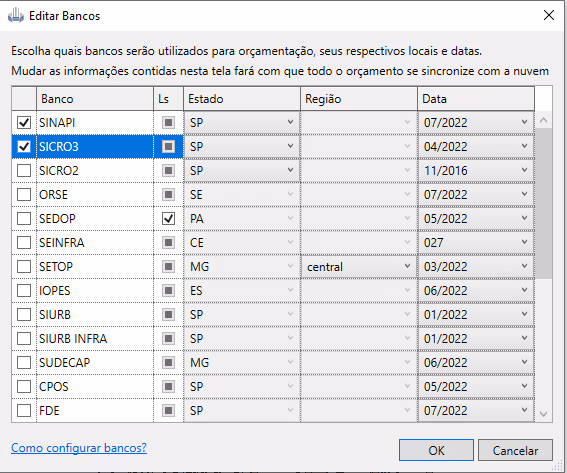Toggle the Ls checkbox for ORSE
The width and height of the screenshot is (567, 473).
pyautogui.click(x=168, y=195)
